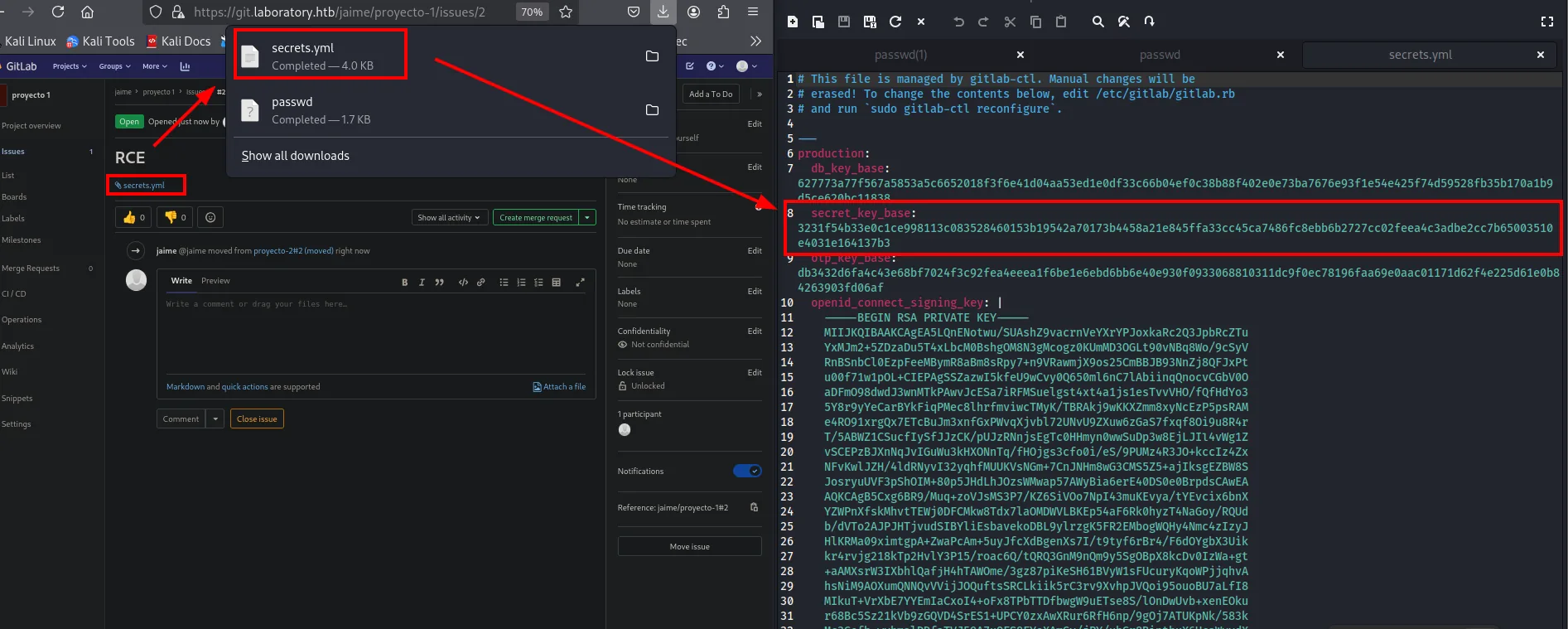Open the Comment button options arrow
Screen dimensions: 1568x629
coord(215,419)
